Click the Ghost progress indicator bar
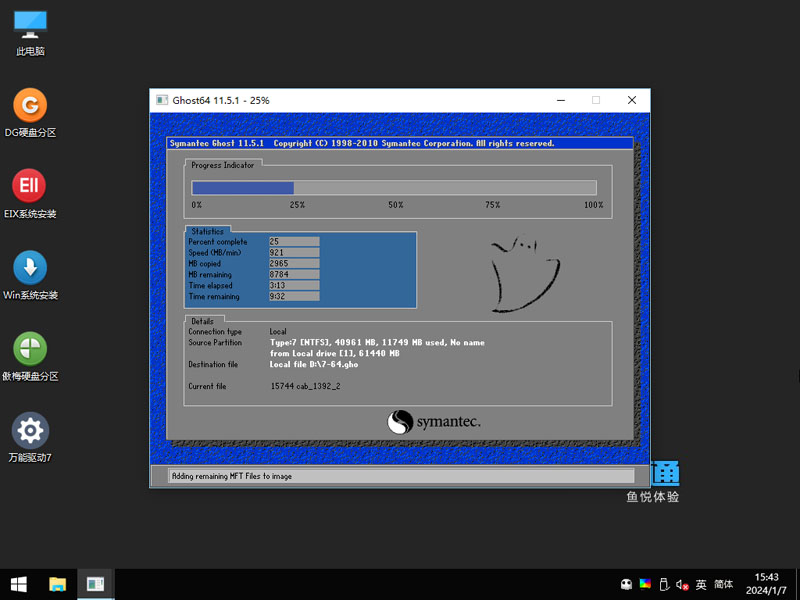The image size is (800, 600). point(394,188)
